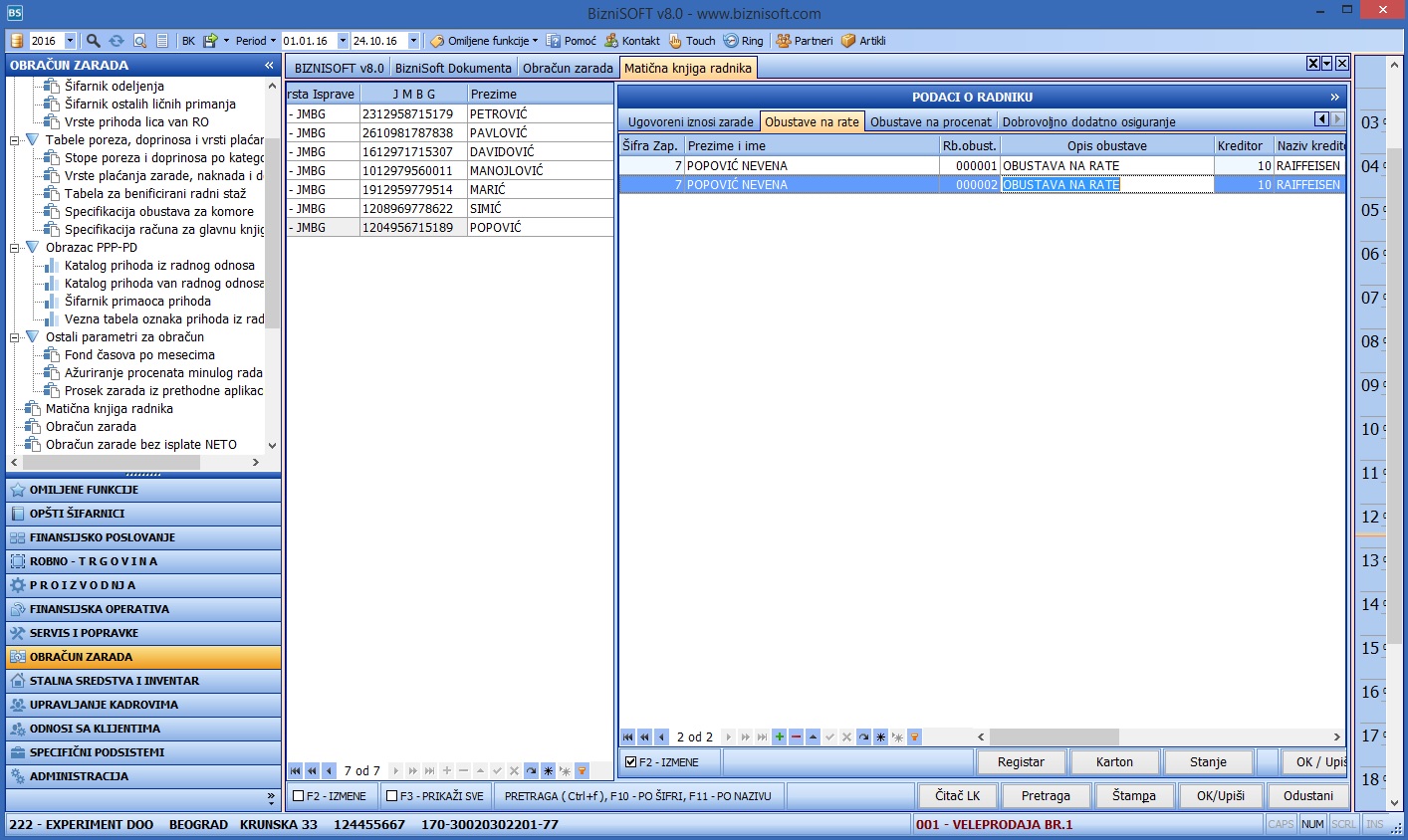
Task: Click the orange filter icon in right grid
Action: coord(914,737)
